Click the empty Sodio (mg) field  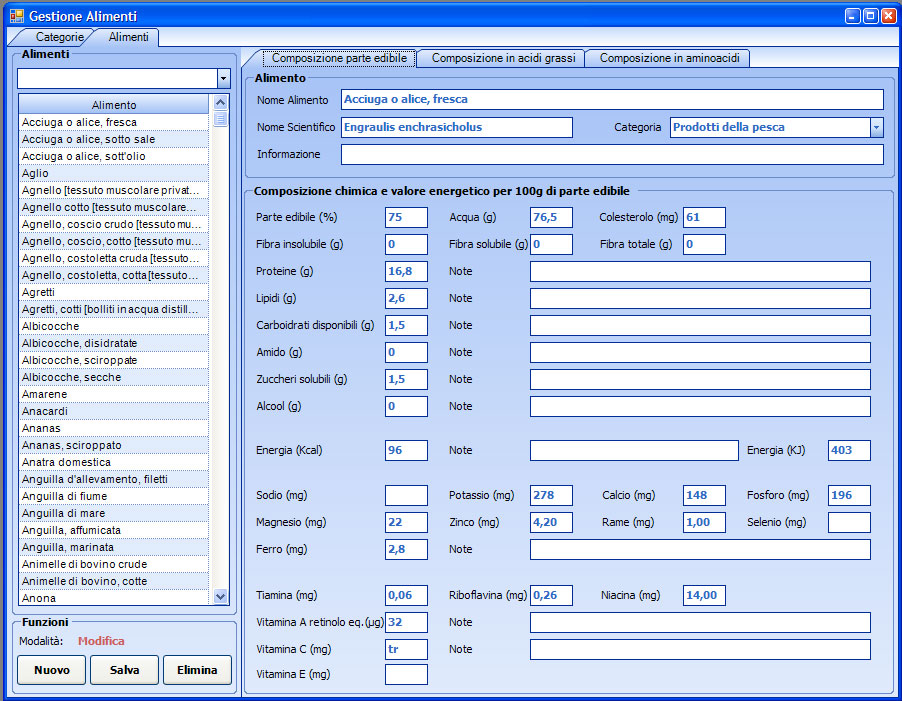[406, 495]
